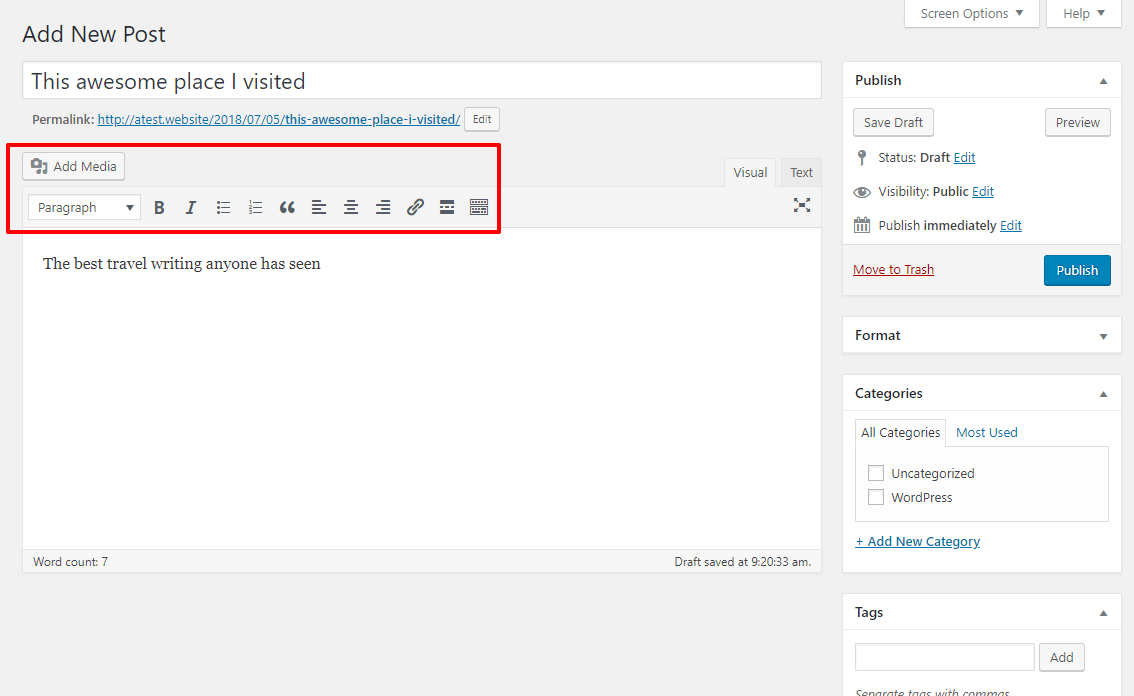Check the Uncategorized category
This screenshot has height=696, width=1134.
pos(876,473)
